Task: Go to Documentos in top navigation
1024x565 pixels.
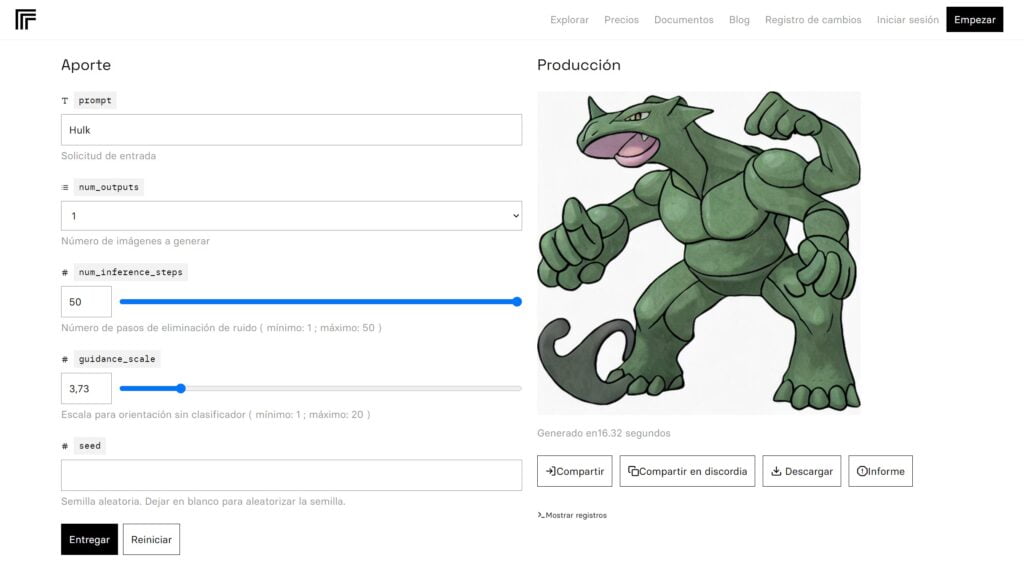Action: pyautogui.click(x=684, y=20)
